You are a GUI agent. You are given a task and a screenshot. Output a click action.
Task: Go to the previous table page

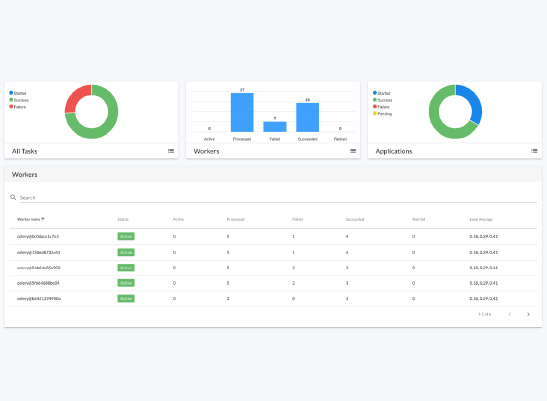[510, 314]
